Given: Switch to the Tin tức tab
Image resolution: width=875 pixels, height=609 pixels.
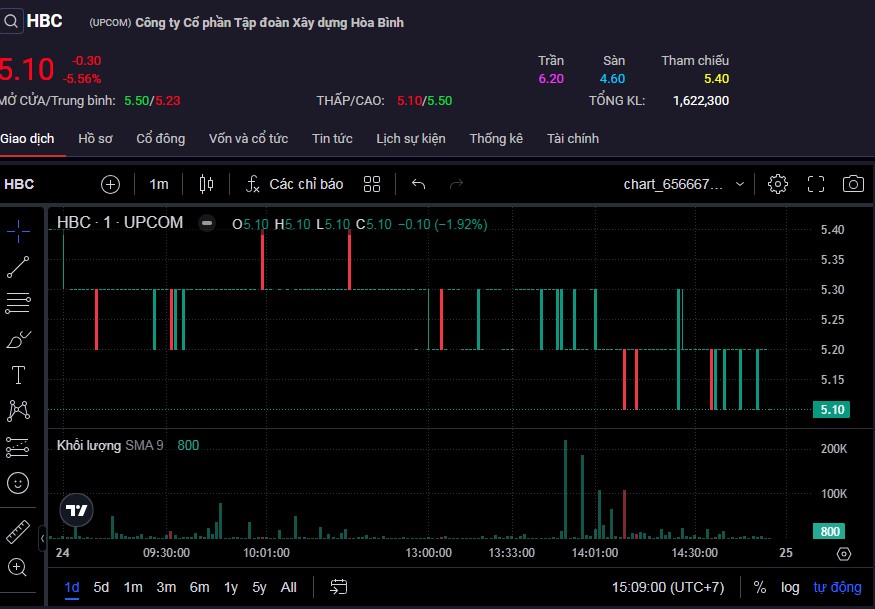Looking at the screenshot, I should [x=332, y=139].
